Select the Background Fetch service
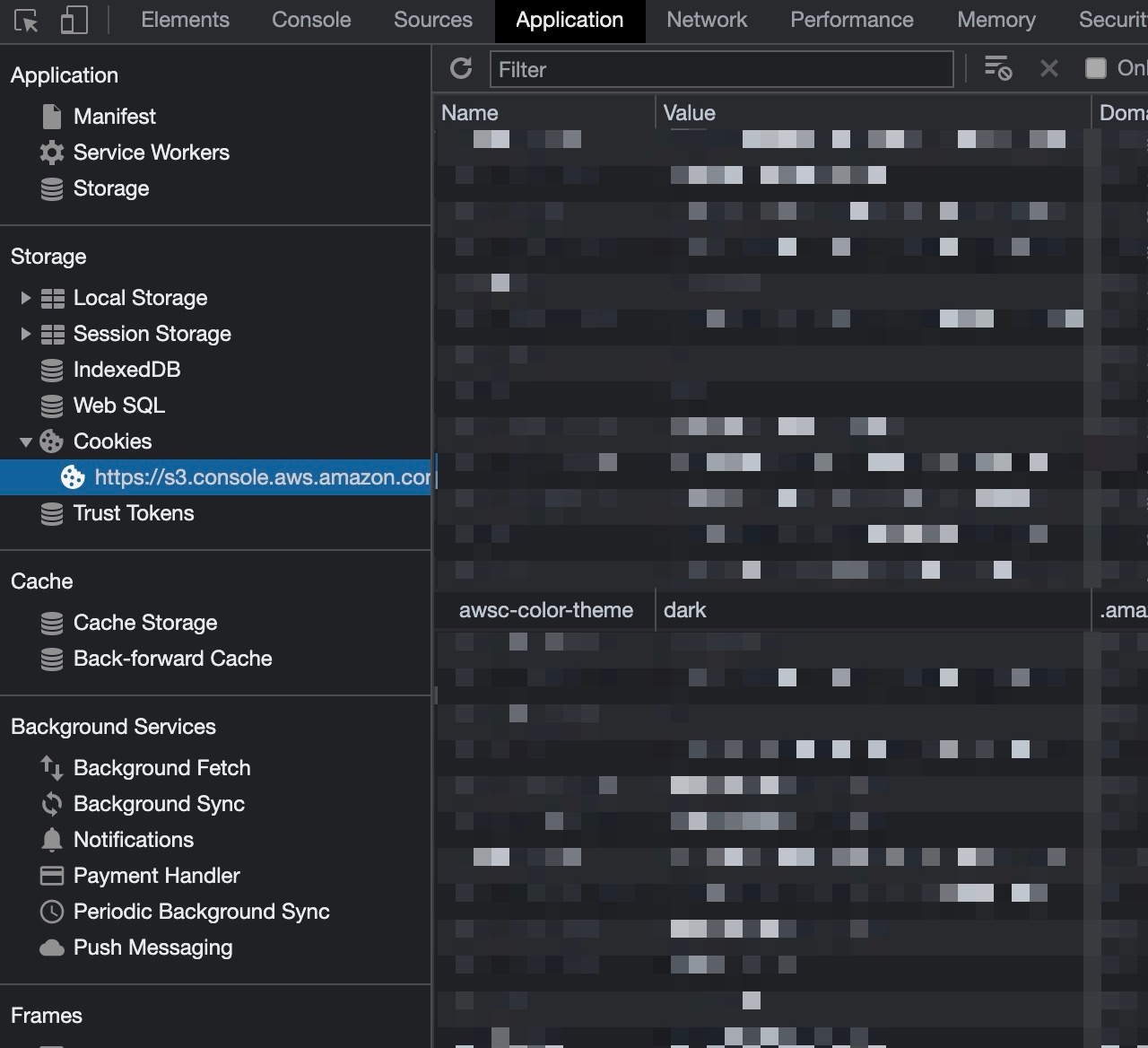The width and height of the screenshot is (1148, 1048). pos(162,768)
